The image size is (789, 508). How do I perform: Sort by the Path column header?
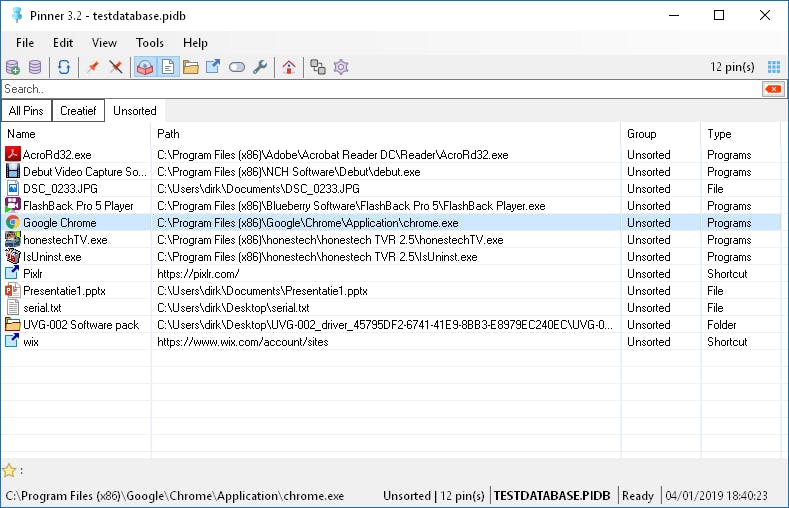pyautogui.click(x=386, y=134)
